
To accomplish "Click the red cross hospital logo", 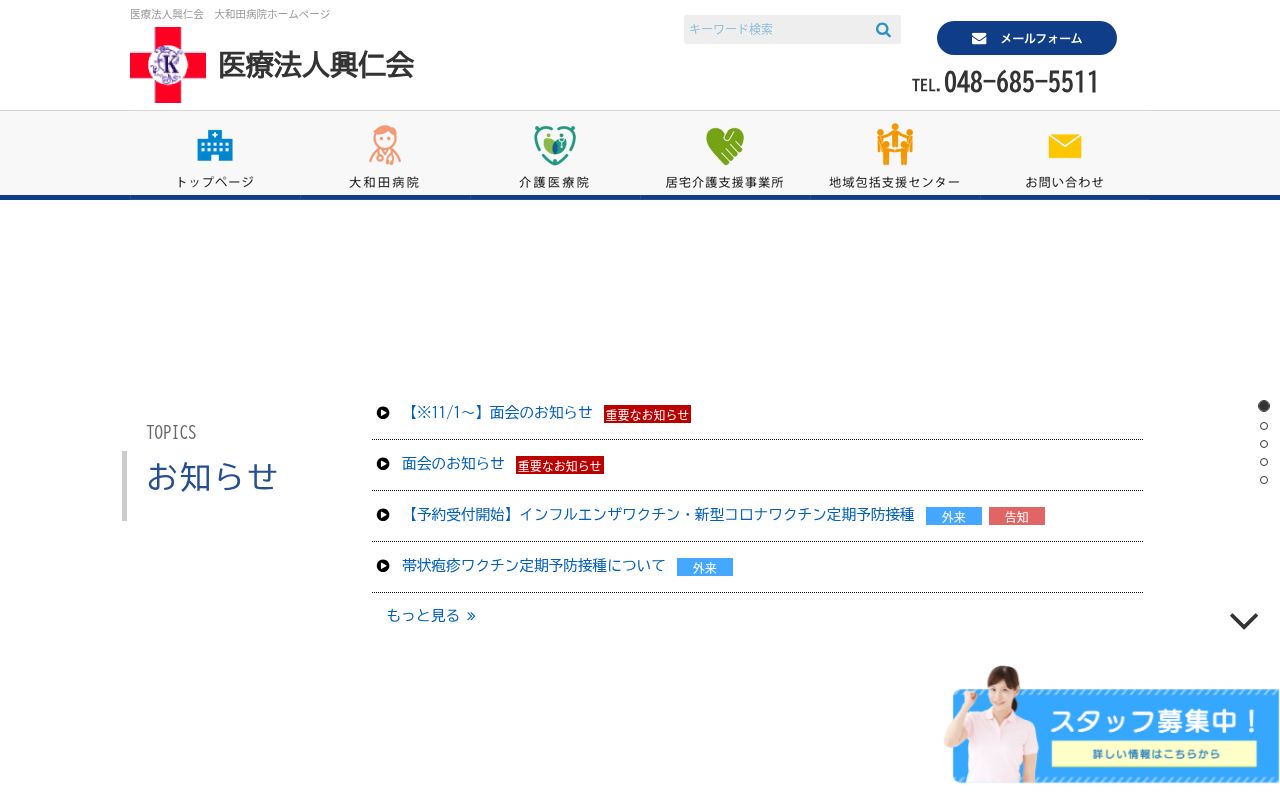I will click(168, 65).
